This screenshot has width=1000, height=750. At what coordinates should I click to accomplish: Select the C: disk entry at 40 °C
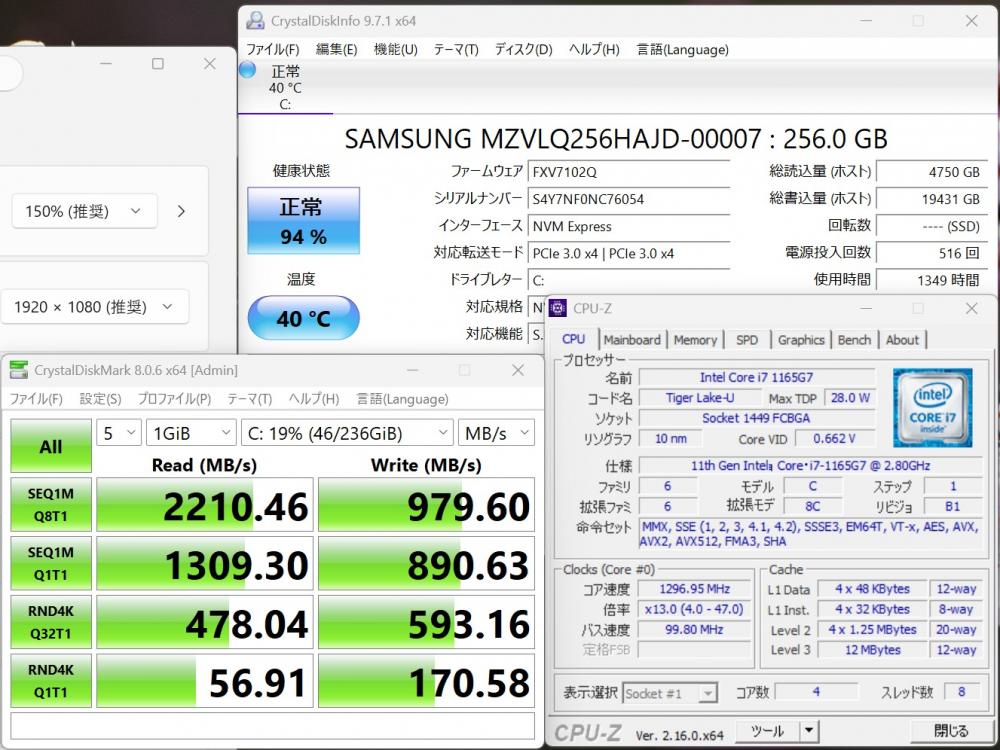pyautogui.click(x=285, y=87)
